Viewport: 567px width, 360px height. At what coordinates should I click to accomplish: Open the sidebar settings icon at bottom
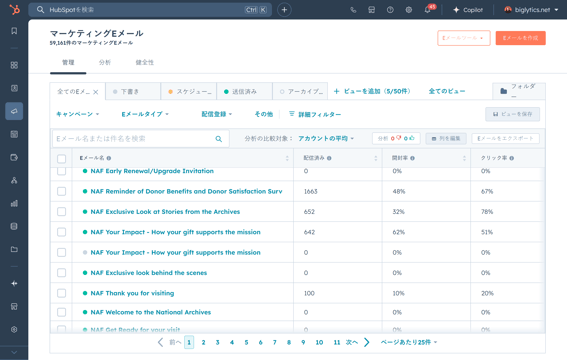click(x=14, y=330)
